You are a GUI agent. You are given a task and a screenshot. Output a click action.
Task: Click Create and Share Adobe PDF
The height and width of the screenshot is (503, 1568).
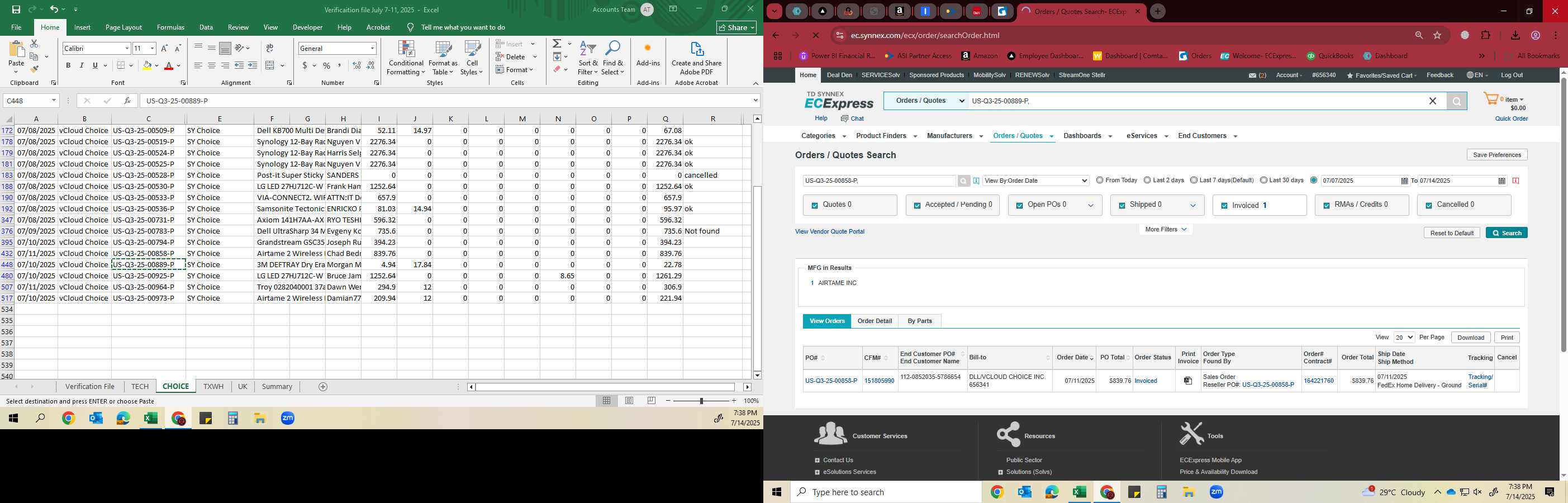(x=696, y=59)
